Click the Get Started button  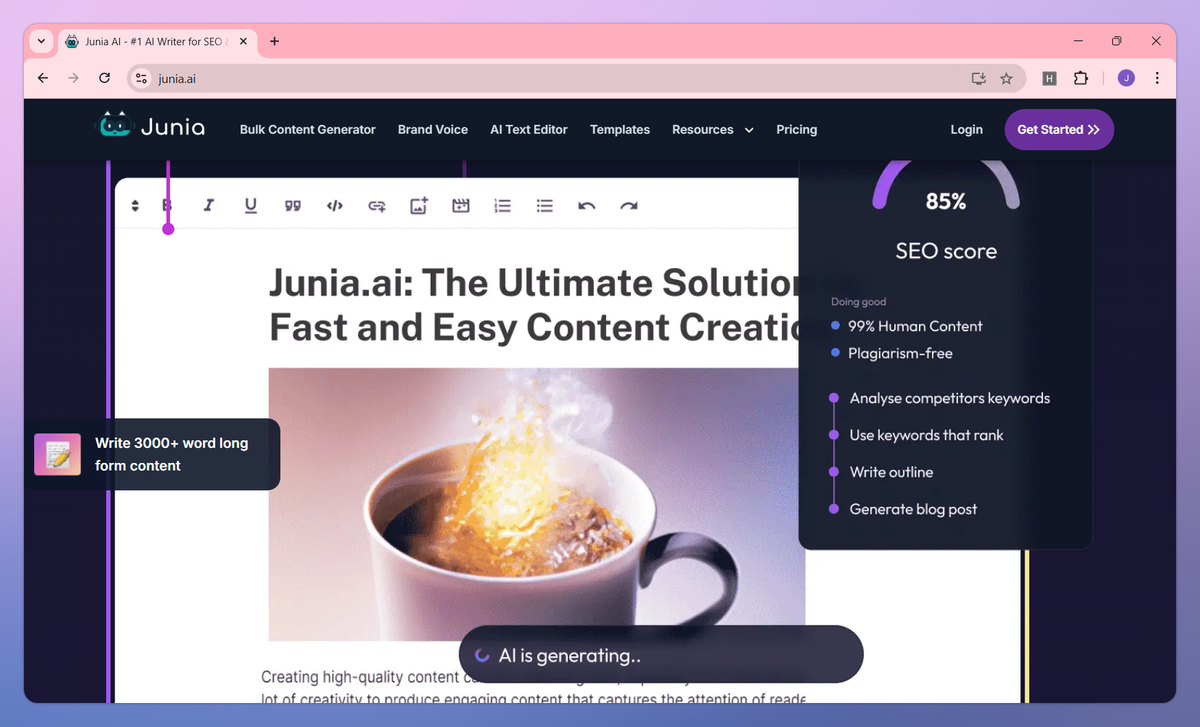1059,129
